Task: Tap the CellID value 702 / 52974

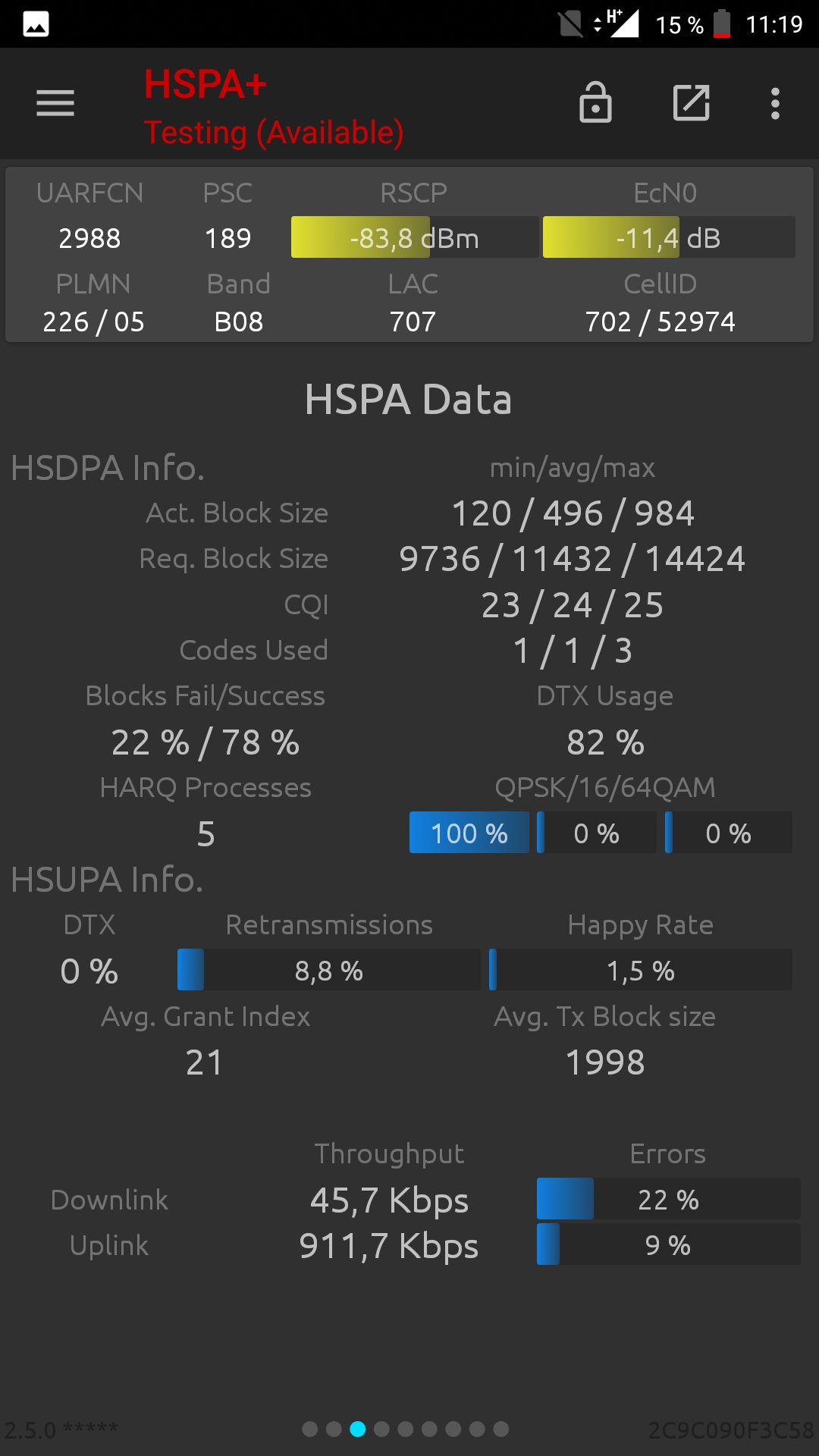Action: [660, 322]
